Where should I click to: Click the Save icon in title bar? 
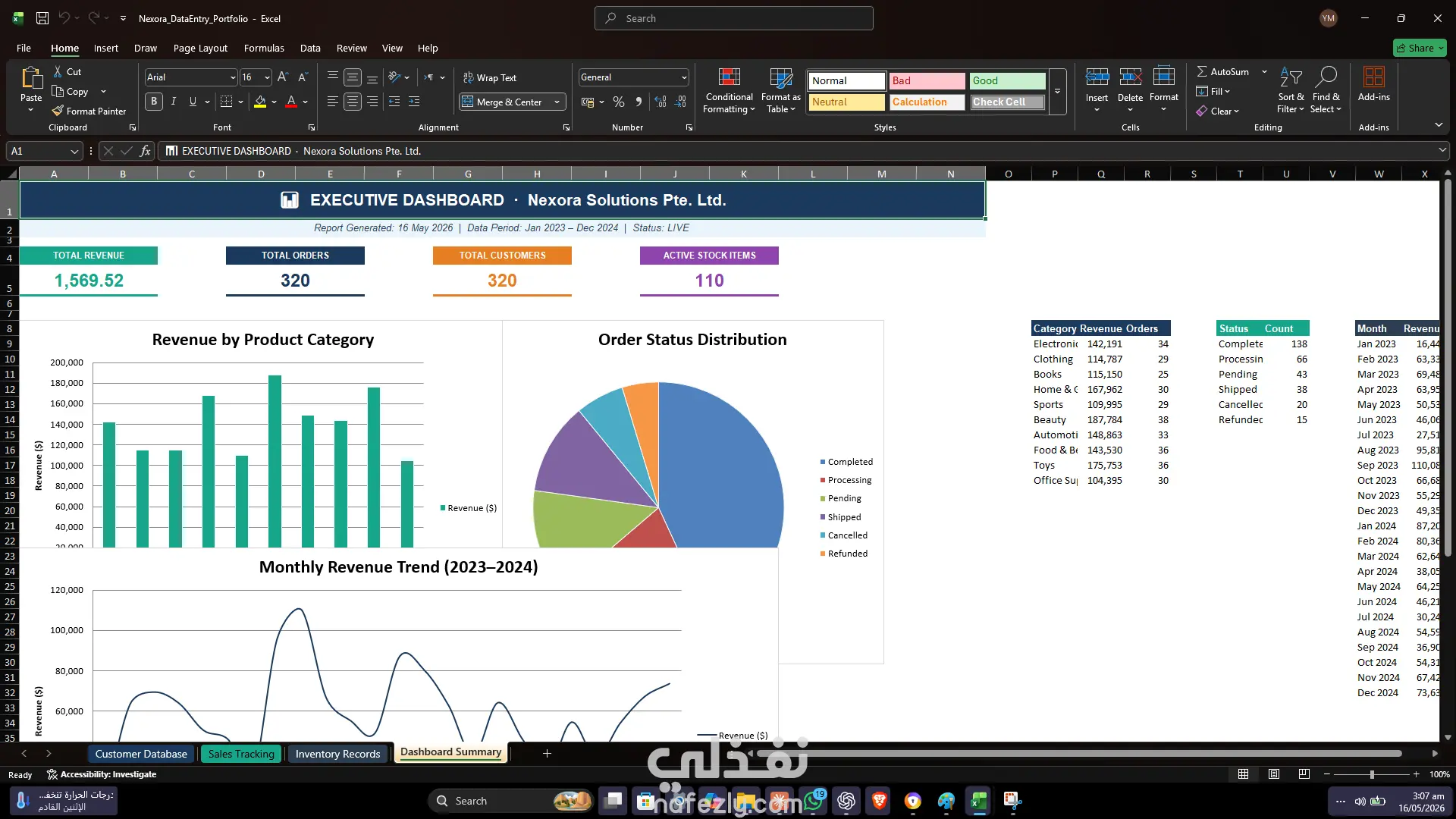coord(42,18)
